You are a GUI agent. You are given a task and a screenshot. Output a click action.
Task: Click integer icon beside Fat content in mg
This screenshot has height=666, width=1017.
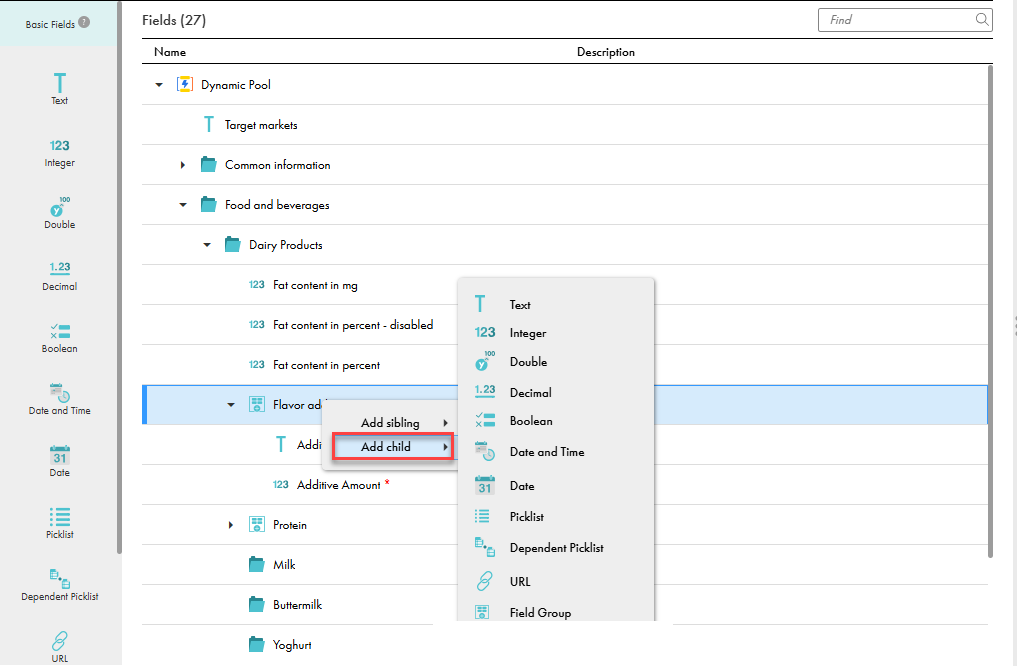[x=256, y=285]
